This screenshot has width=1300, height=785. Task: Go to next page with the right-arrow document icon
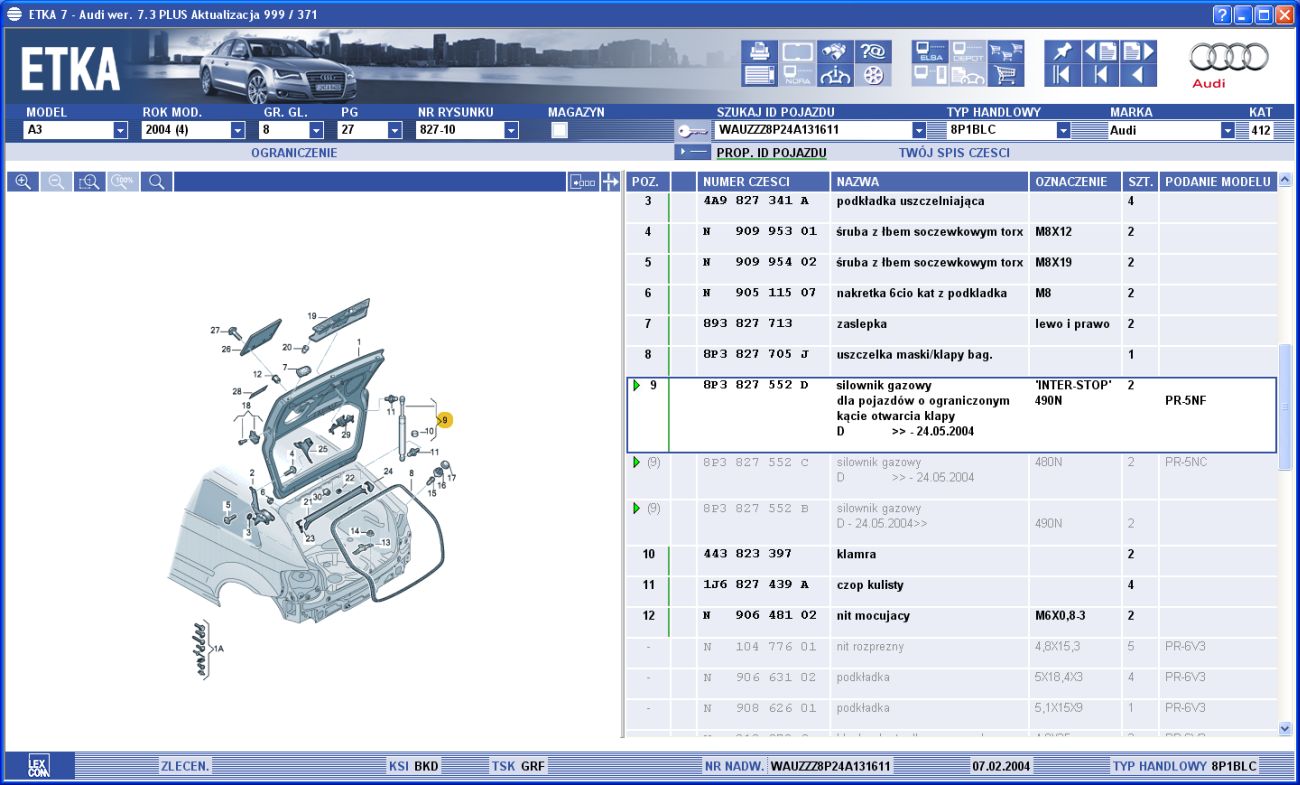click(1139, 51)
